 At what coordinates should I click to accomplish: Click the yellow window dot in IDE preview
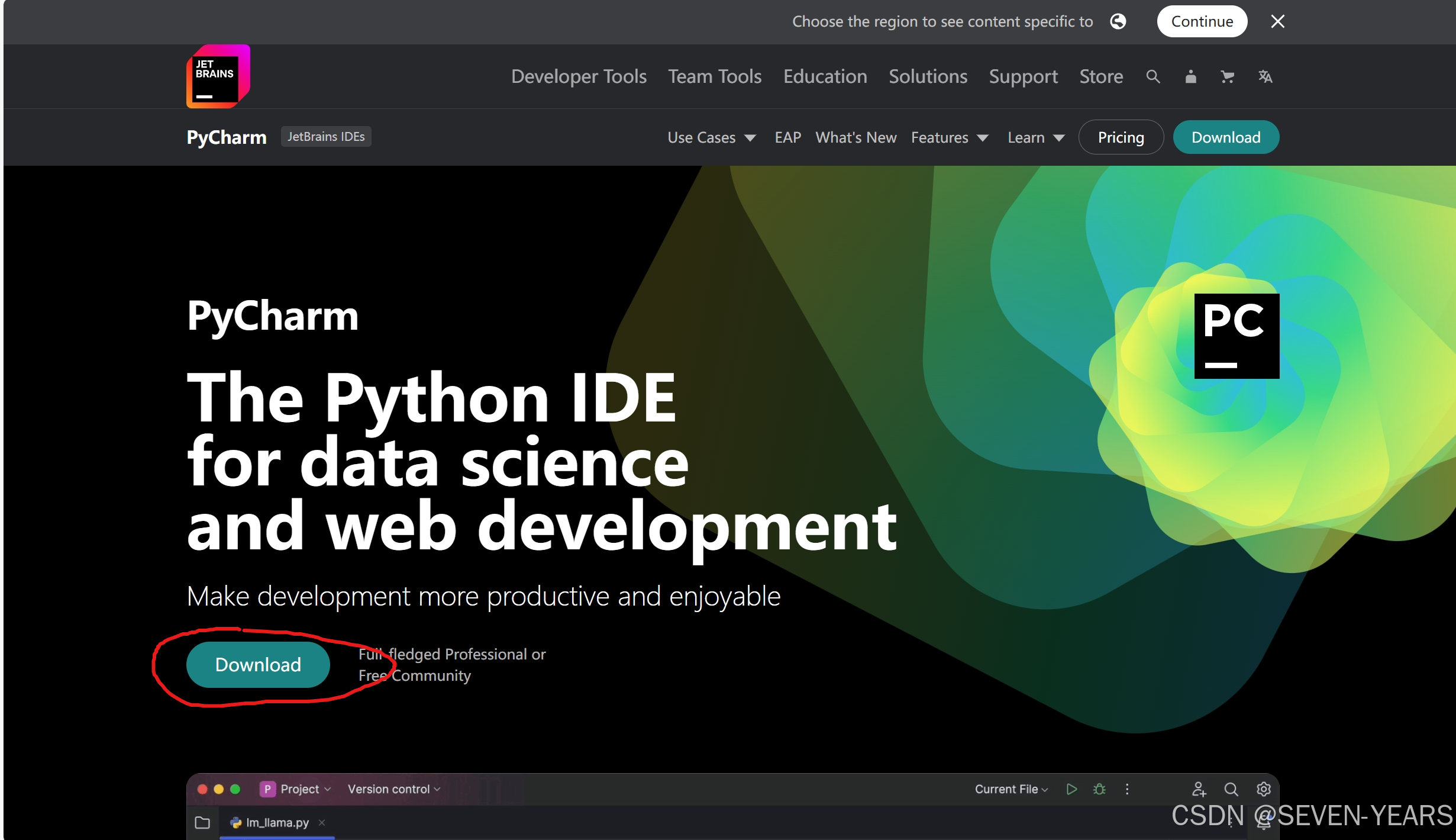[219, 788]
